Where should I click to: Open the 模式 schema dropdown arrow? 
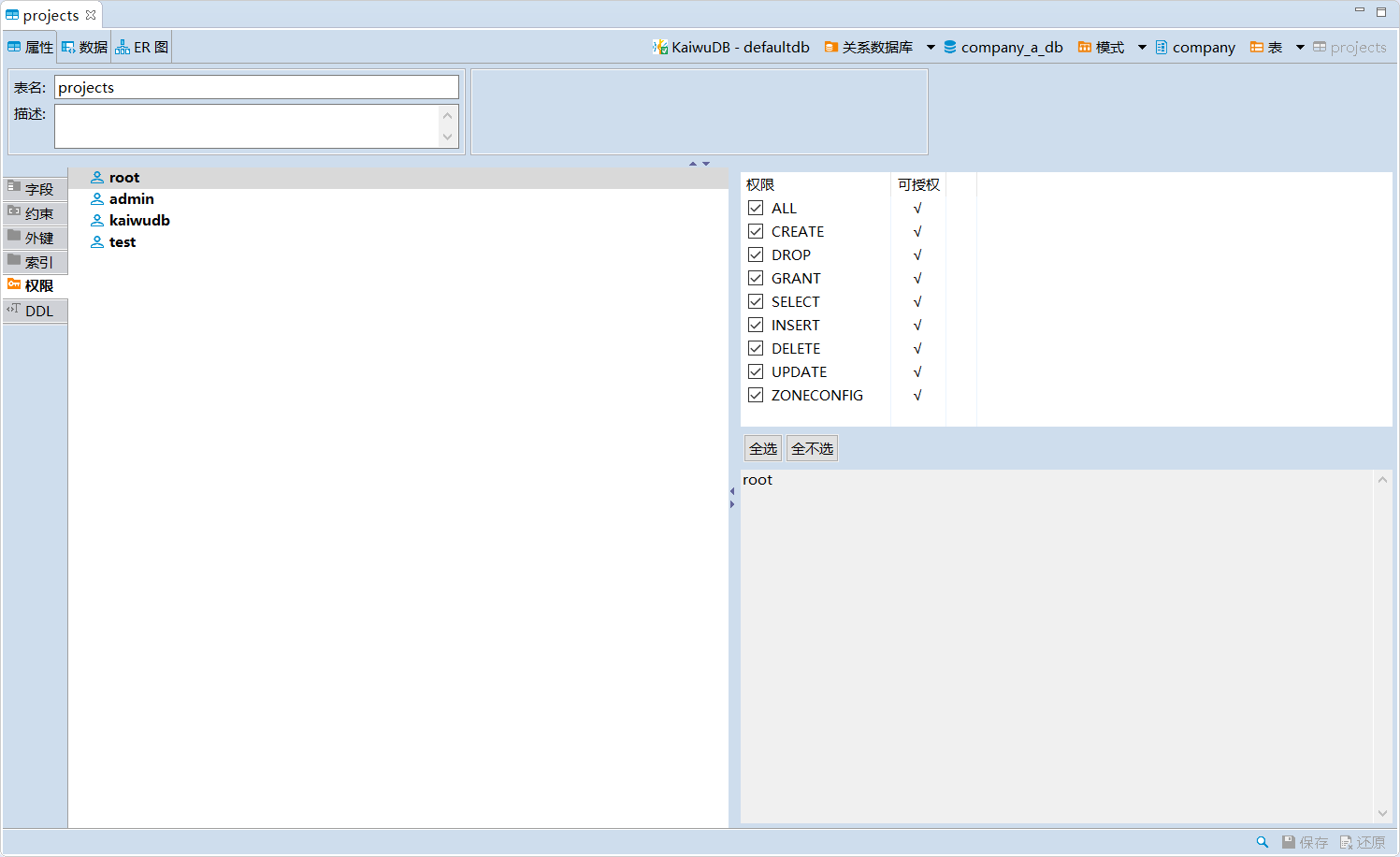pyautogui.click(x=1142, y=47)
